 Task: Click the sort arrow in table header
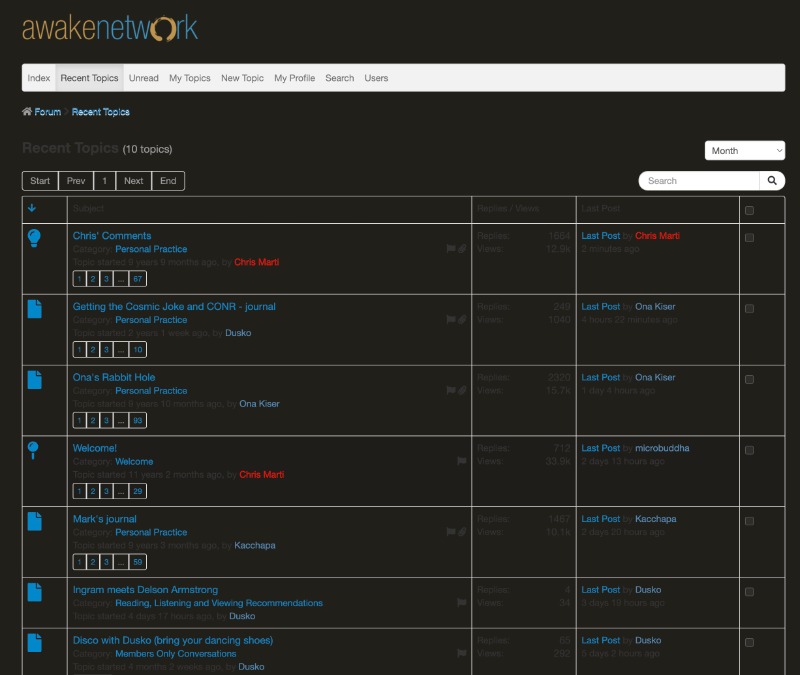click(x=32, y=208)
